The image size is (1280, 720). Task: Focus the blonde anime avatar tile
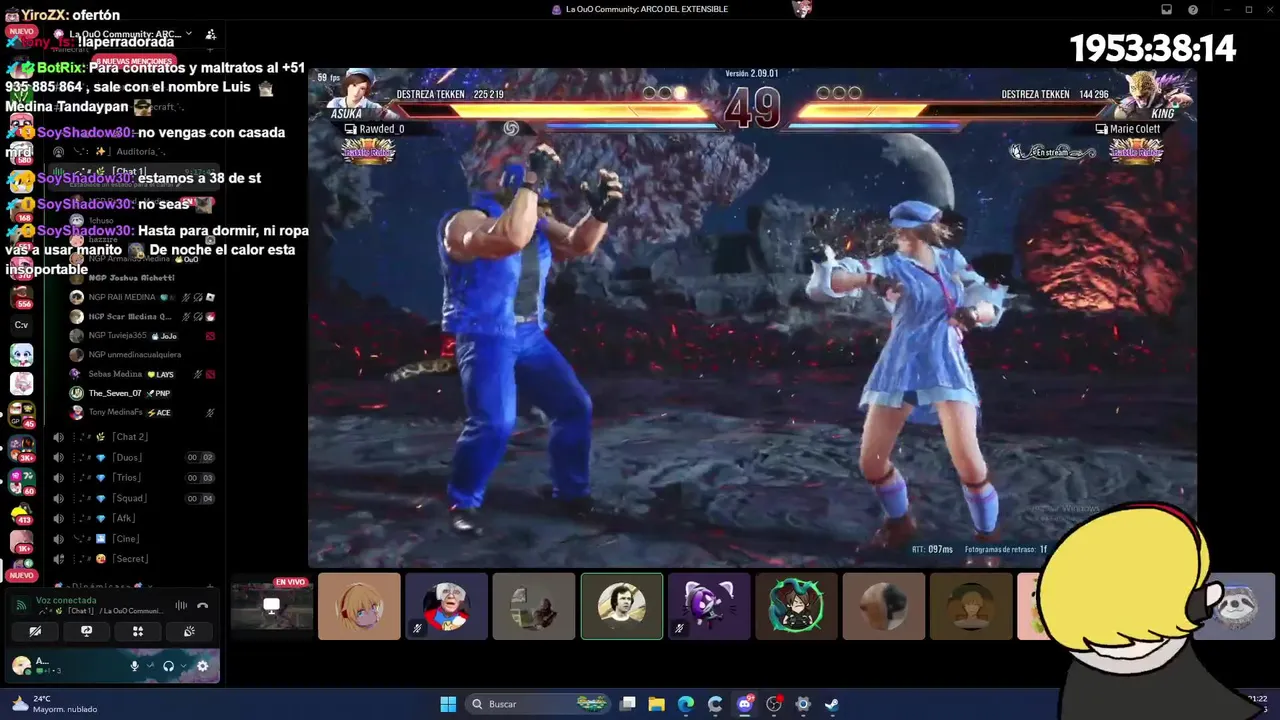[x=359, y=606]
